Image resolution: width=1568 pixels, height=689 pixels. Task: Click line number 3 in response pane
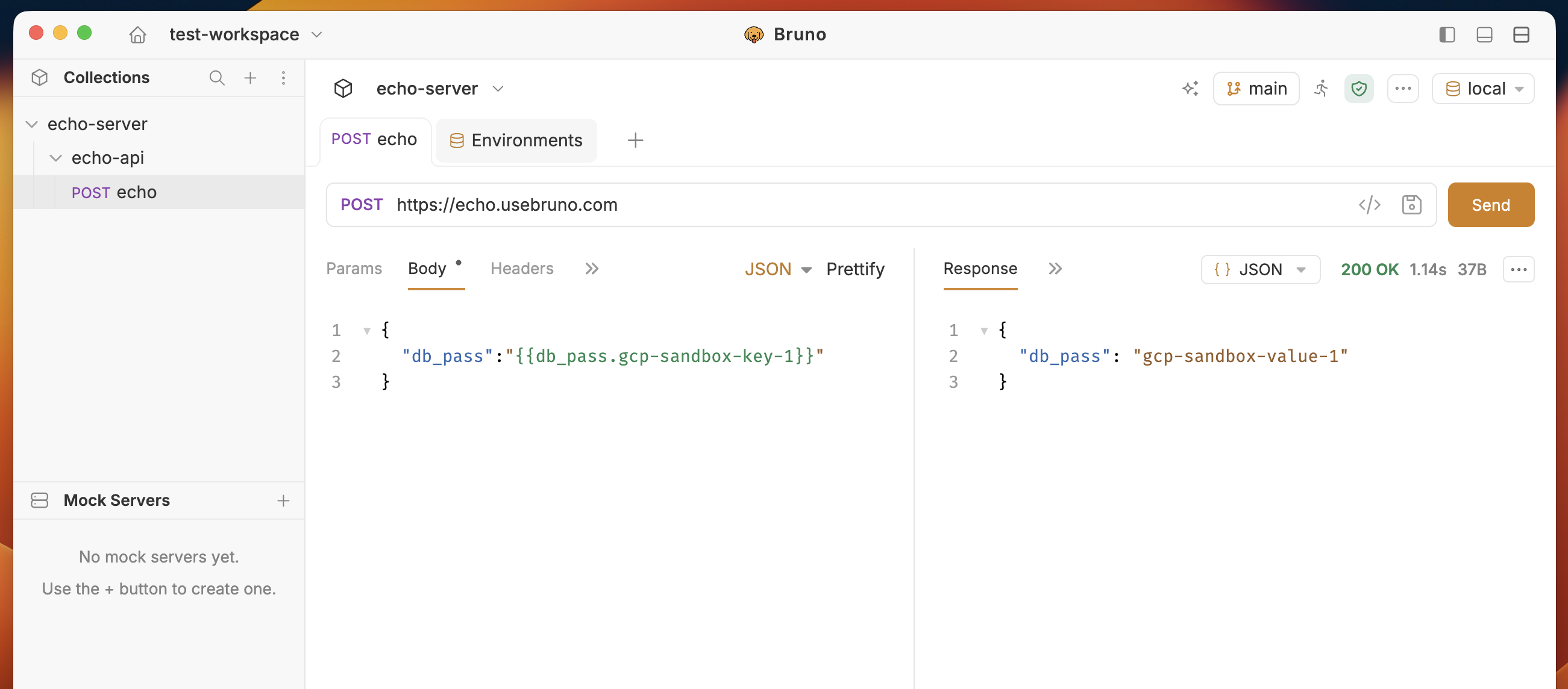953,382
